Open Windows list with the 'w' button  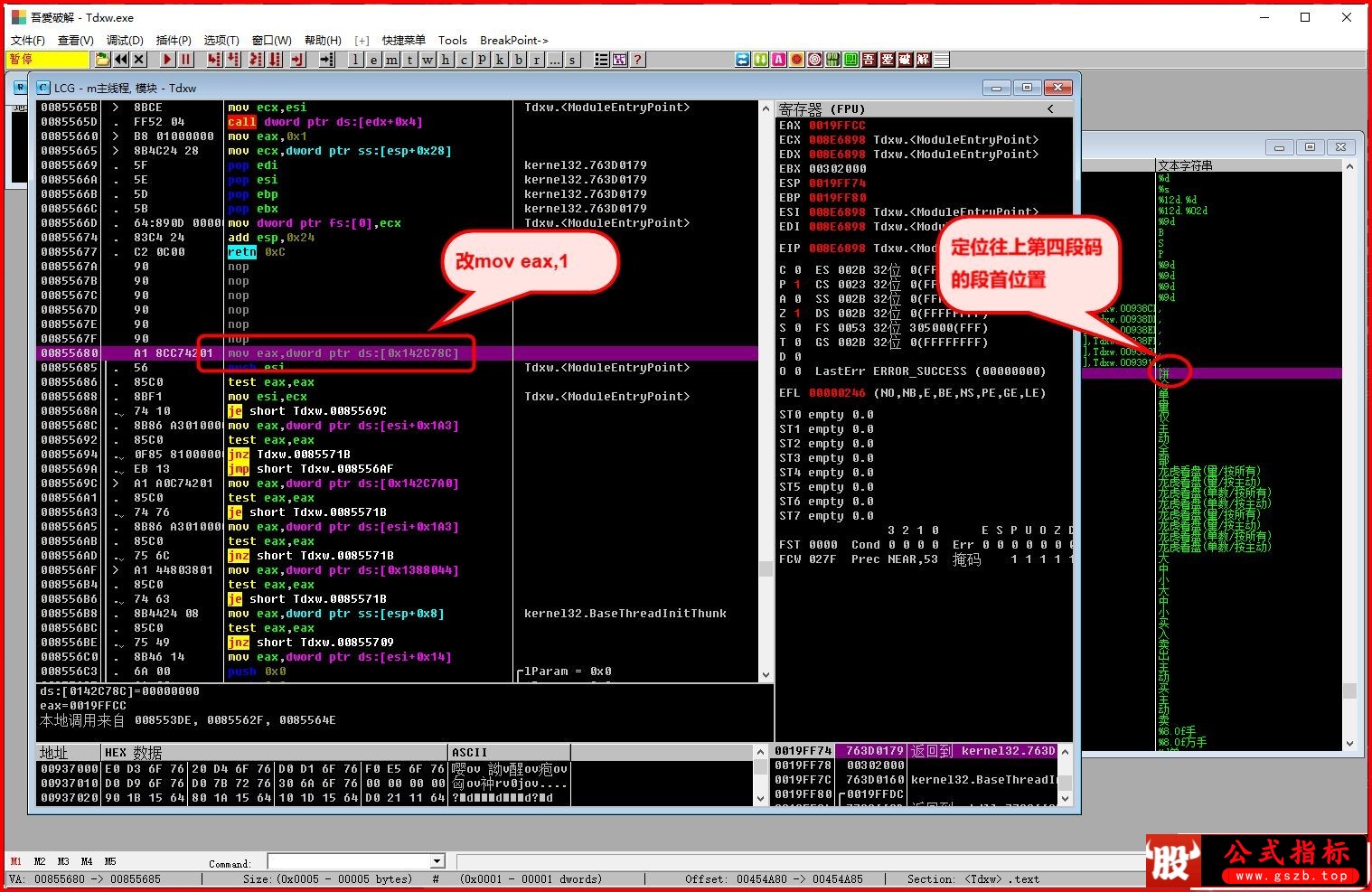(428, 60)
